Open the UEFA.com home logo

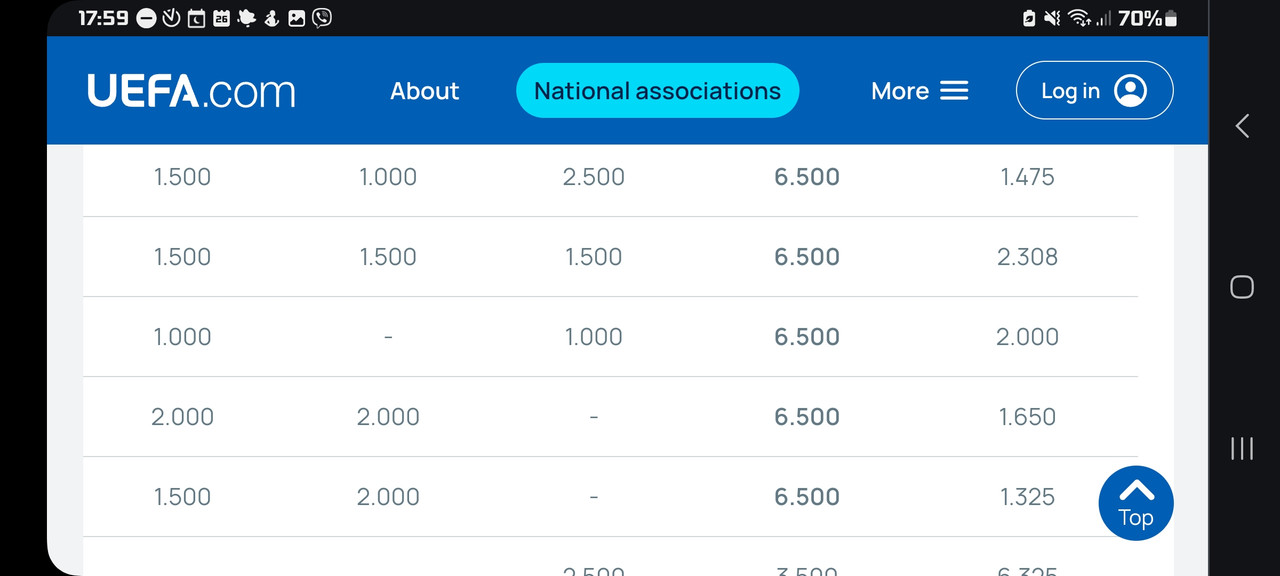pyautogui.click(x=191, y=91)
